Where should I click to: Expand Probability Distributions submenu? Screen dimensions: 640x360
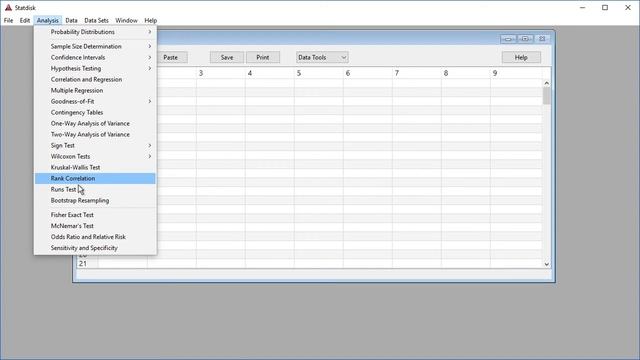[x=95, y=32]
